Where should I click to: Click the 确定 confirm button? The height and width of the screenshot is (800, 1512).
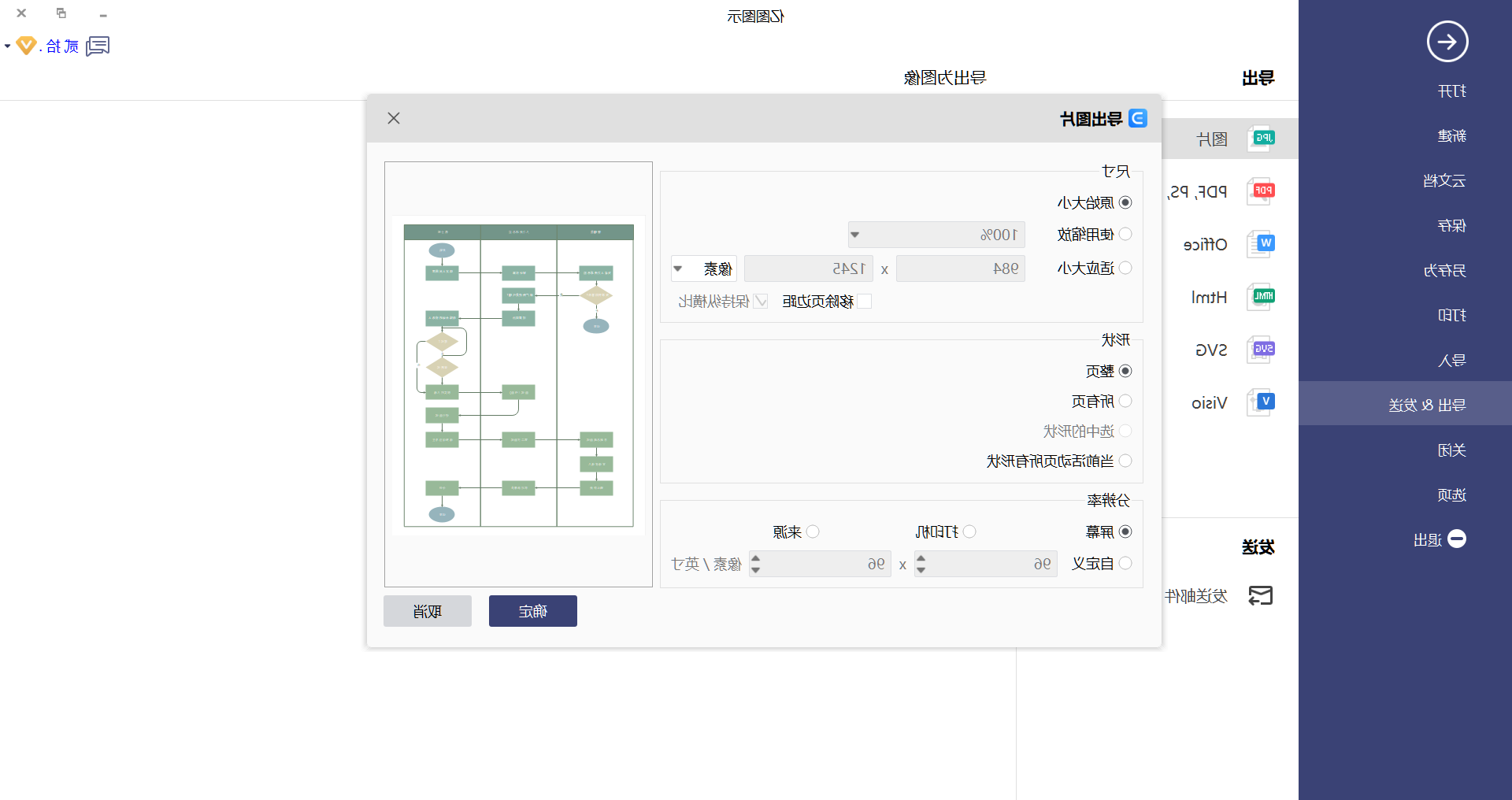[533, 611]
